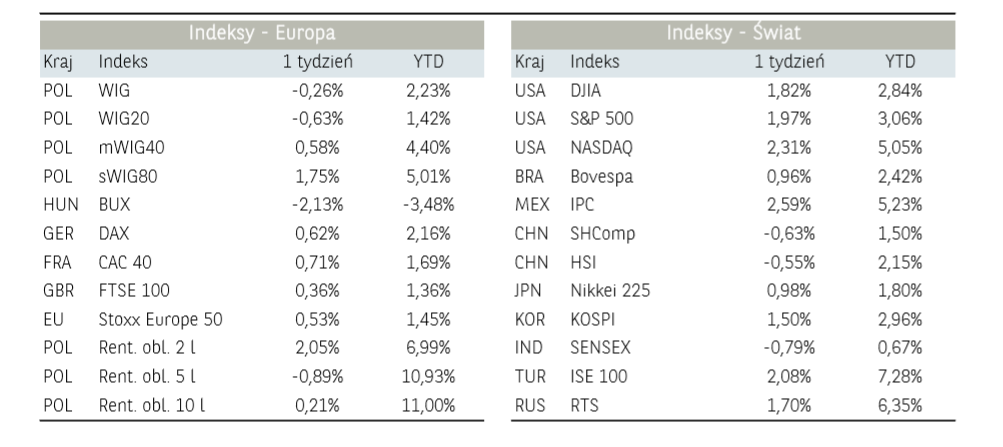Click the KOSPI index label
Image resolution: width=1003 pixels, height=447 pixels.
[x=594, y=319]
